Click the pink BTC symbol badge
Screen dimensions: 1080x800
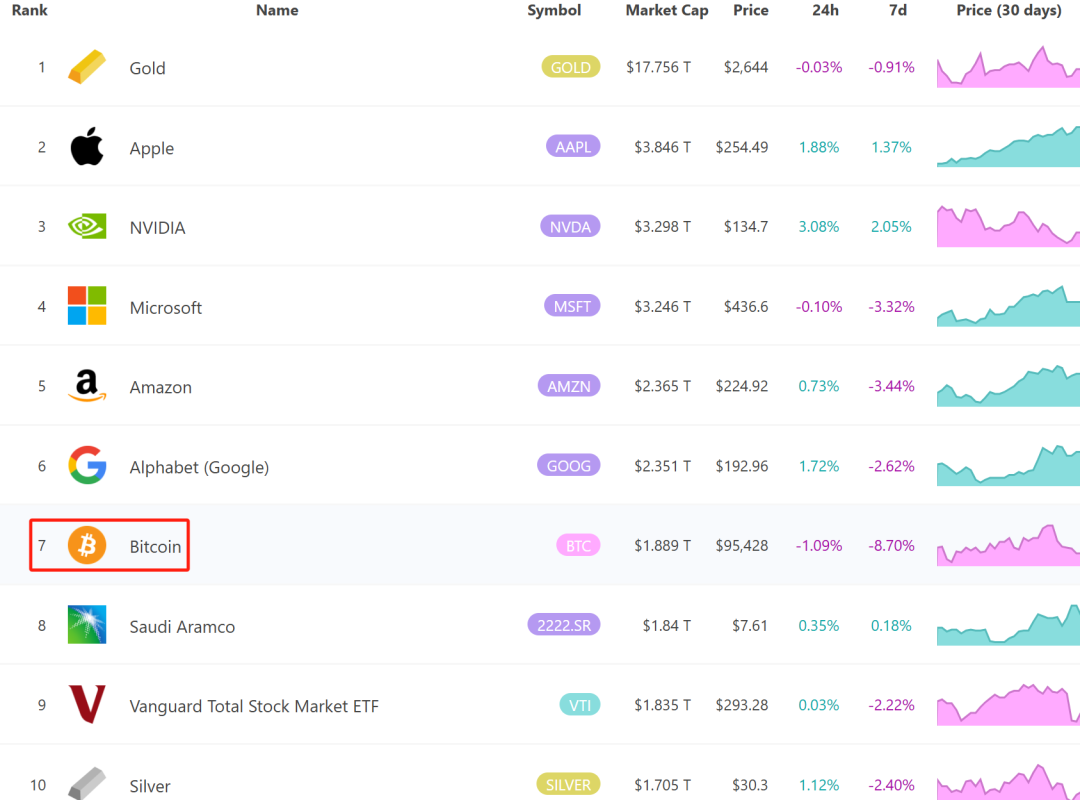click(578, 545)
